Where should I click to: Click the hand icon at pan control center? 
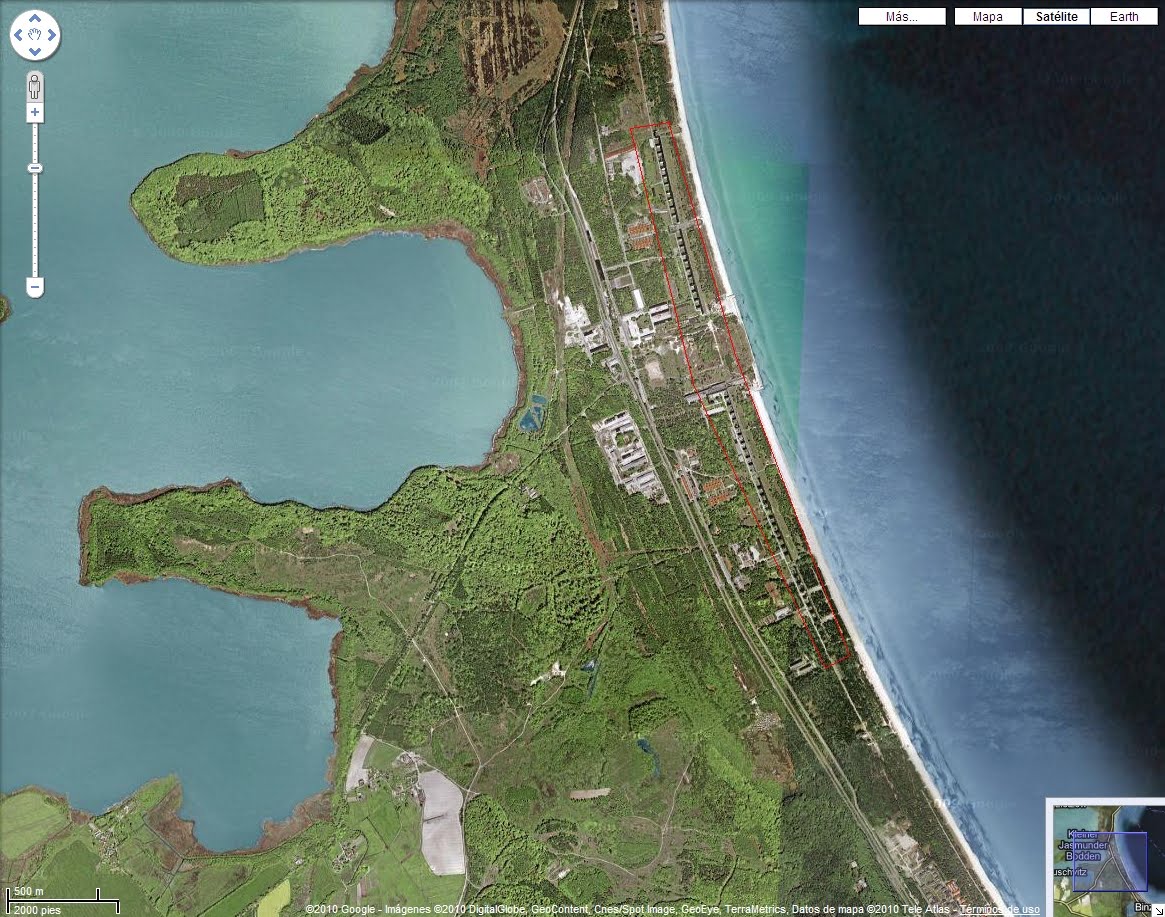click(35, 35)
